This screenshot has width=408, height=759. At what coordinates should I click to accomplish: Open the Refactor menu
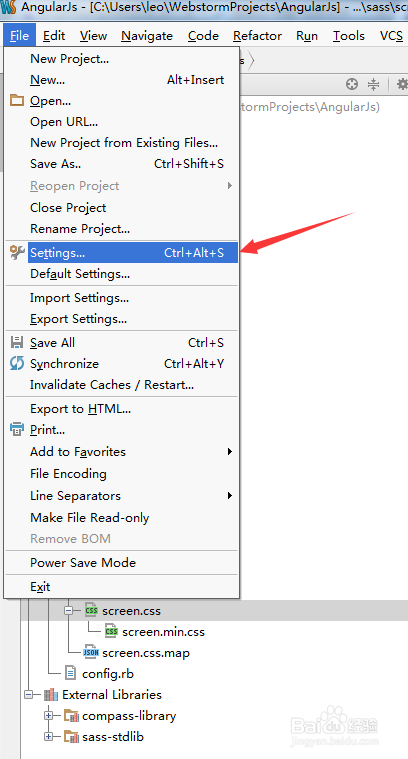point(257,36)
